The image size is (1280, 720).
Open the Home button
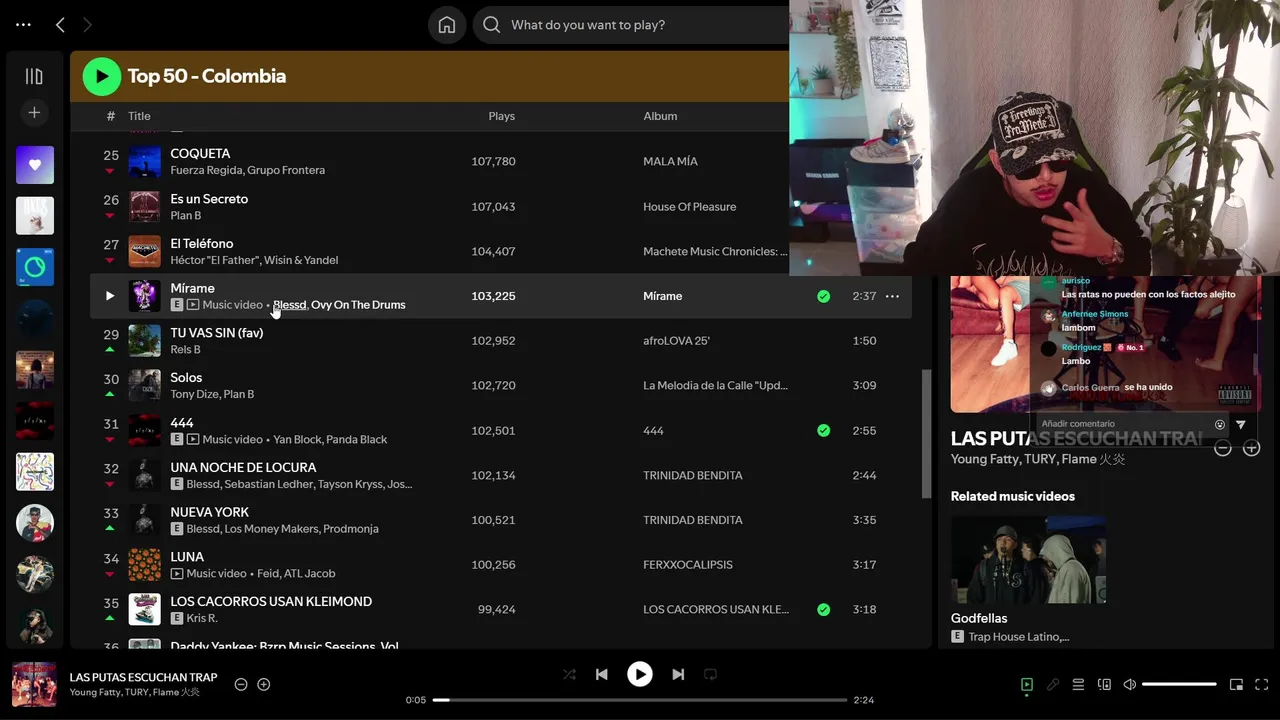tap(447, 25)
